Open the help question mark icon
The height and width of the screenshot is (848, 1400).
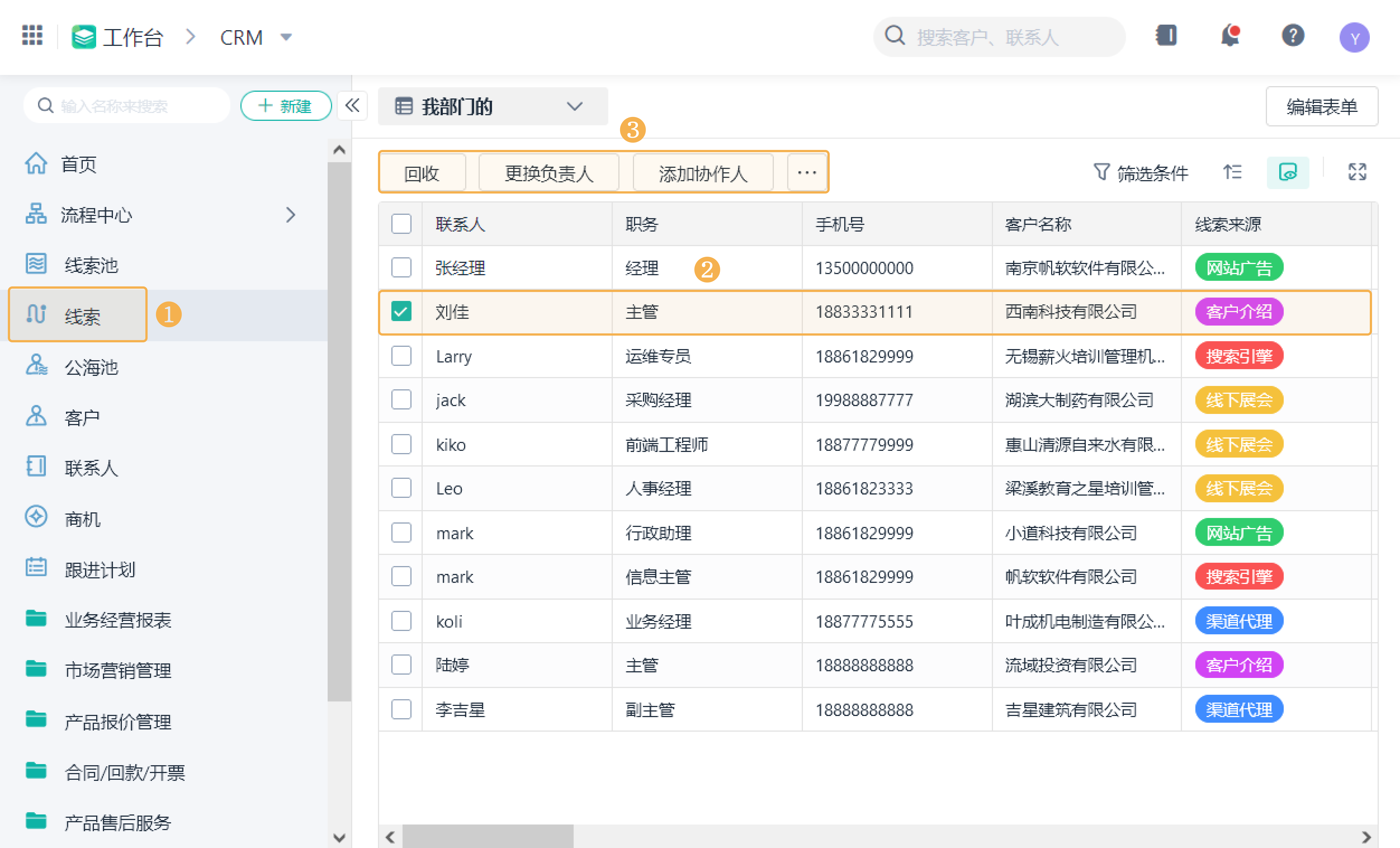tap(1293, 36)
